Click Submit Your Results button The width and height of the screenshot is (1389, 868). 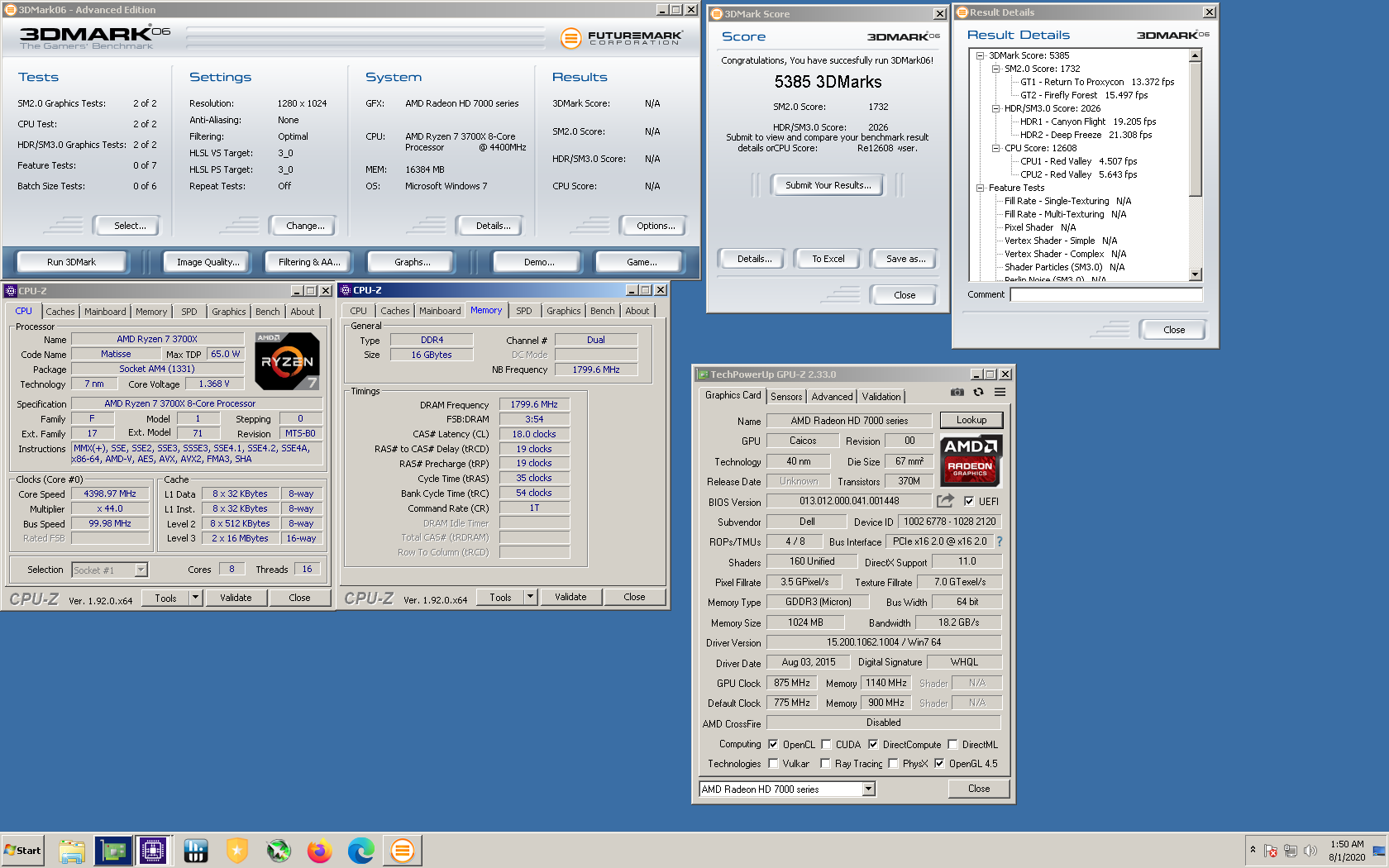pos(828,185)
